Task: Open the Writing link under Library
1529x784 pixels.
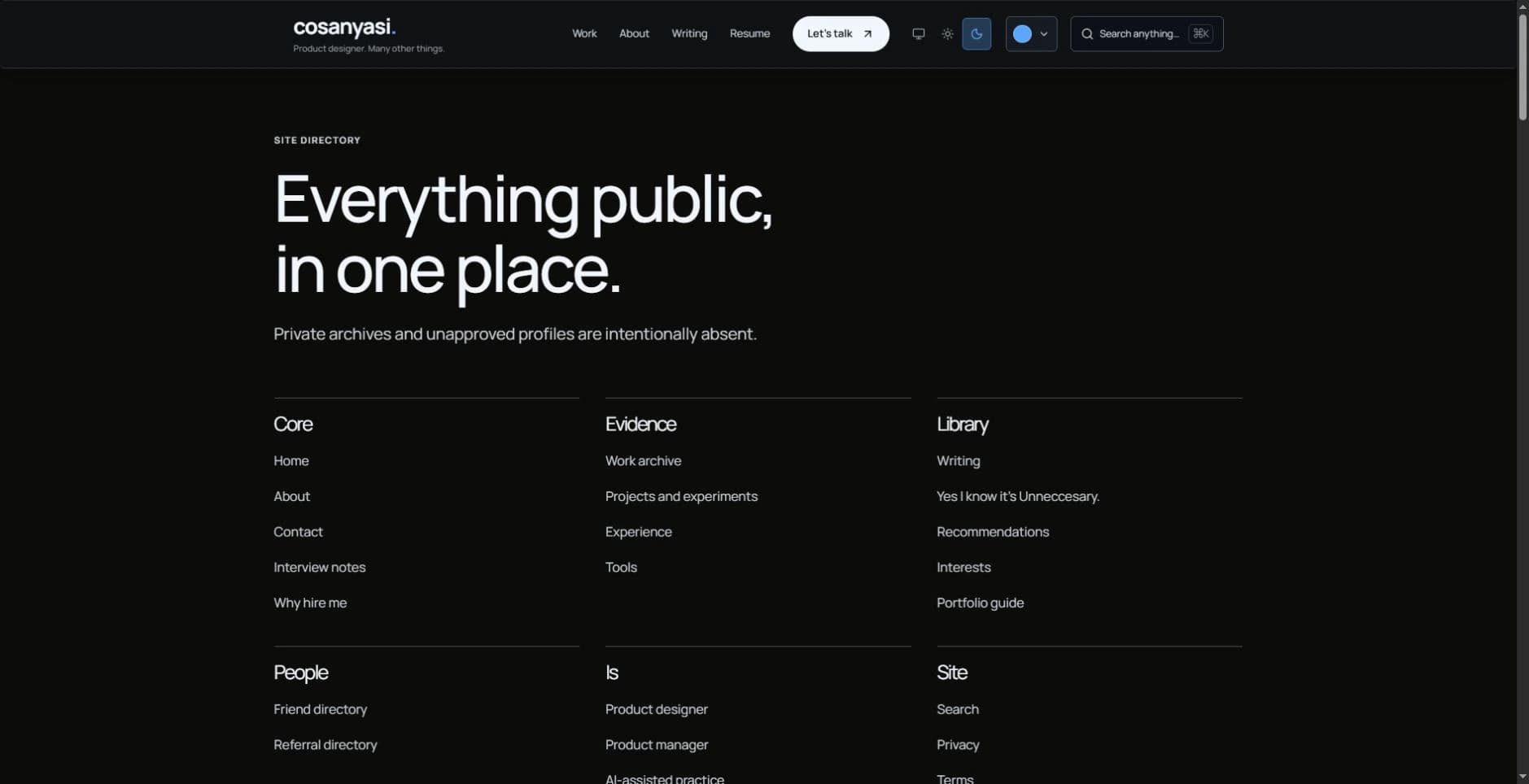Action: coord(958,461)
